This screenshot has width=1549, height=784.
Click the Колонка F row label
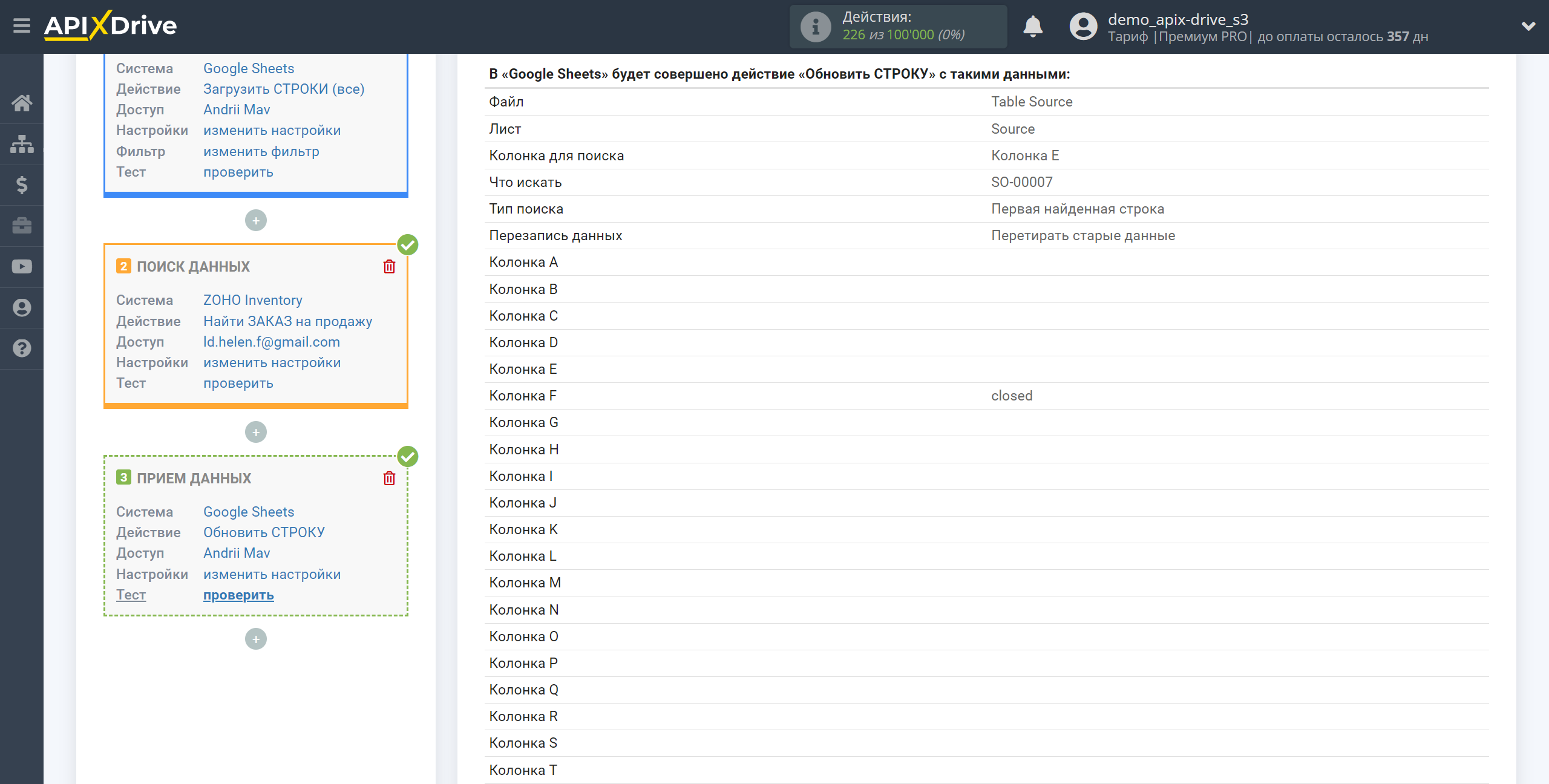click(523, 396)
